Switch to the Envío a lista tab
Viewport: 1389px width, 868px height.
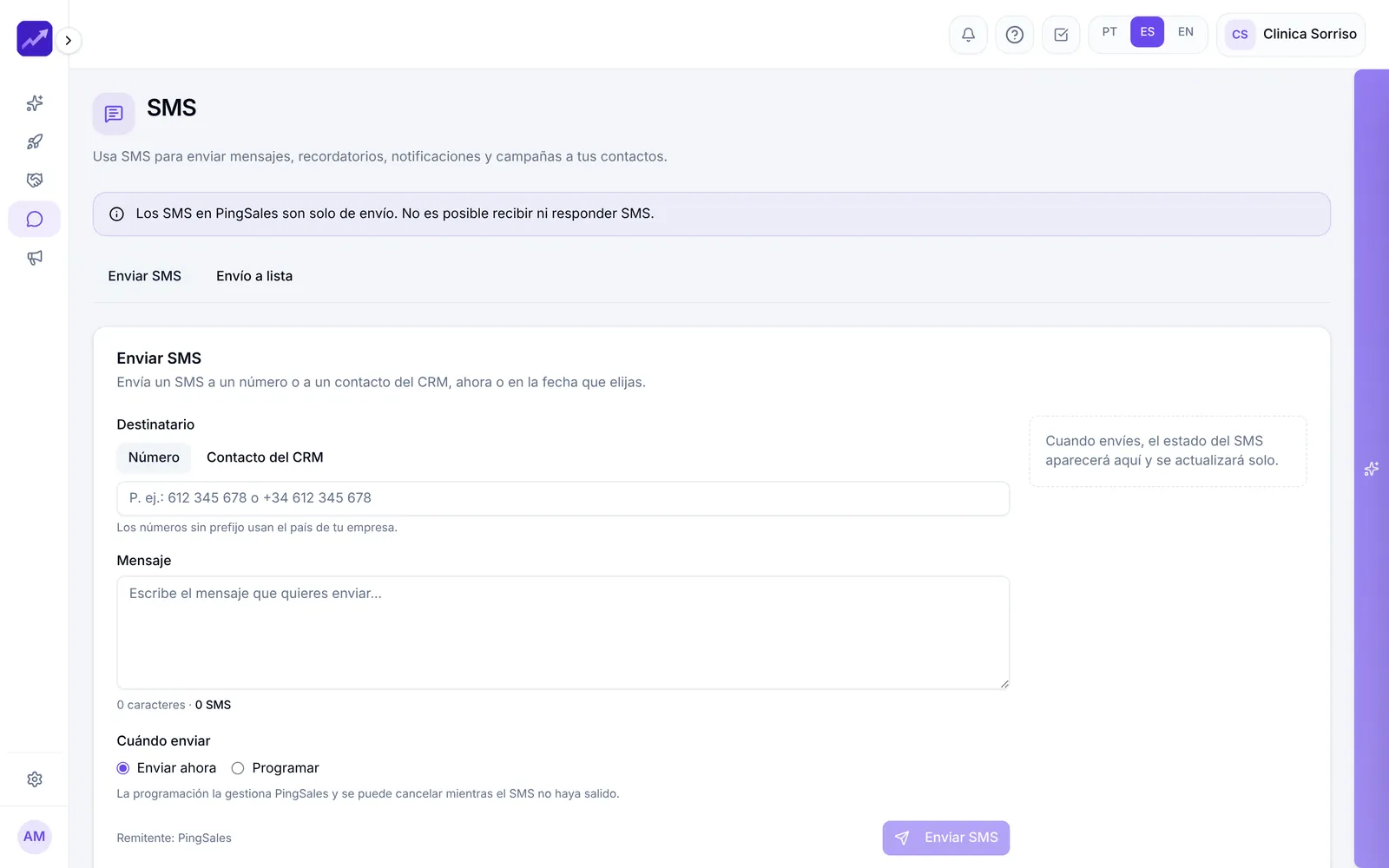pos(254,276)
